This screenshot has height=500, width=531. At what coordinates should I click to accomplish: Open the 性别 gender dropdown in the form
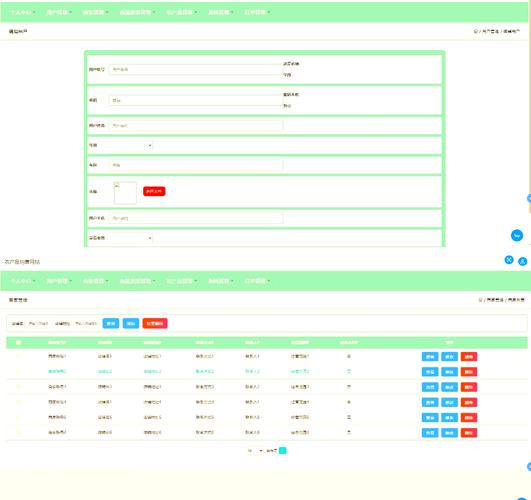131,145
